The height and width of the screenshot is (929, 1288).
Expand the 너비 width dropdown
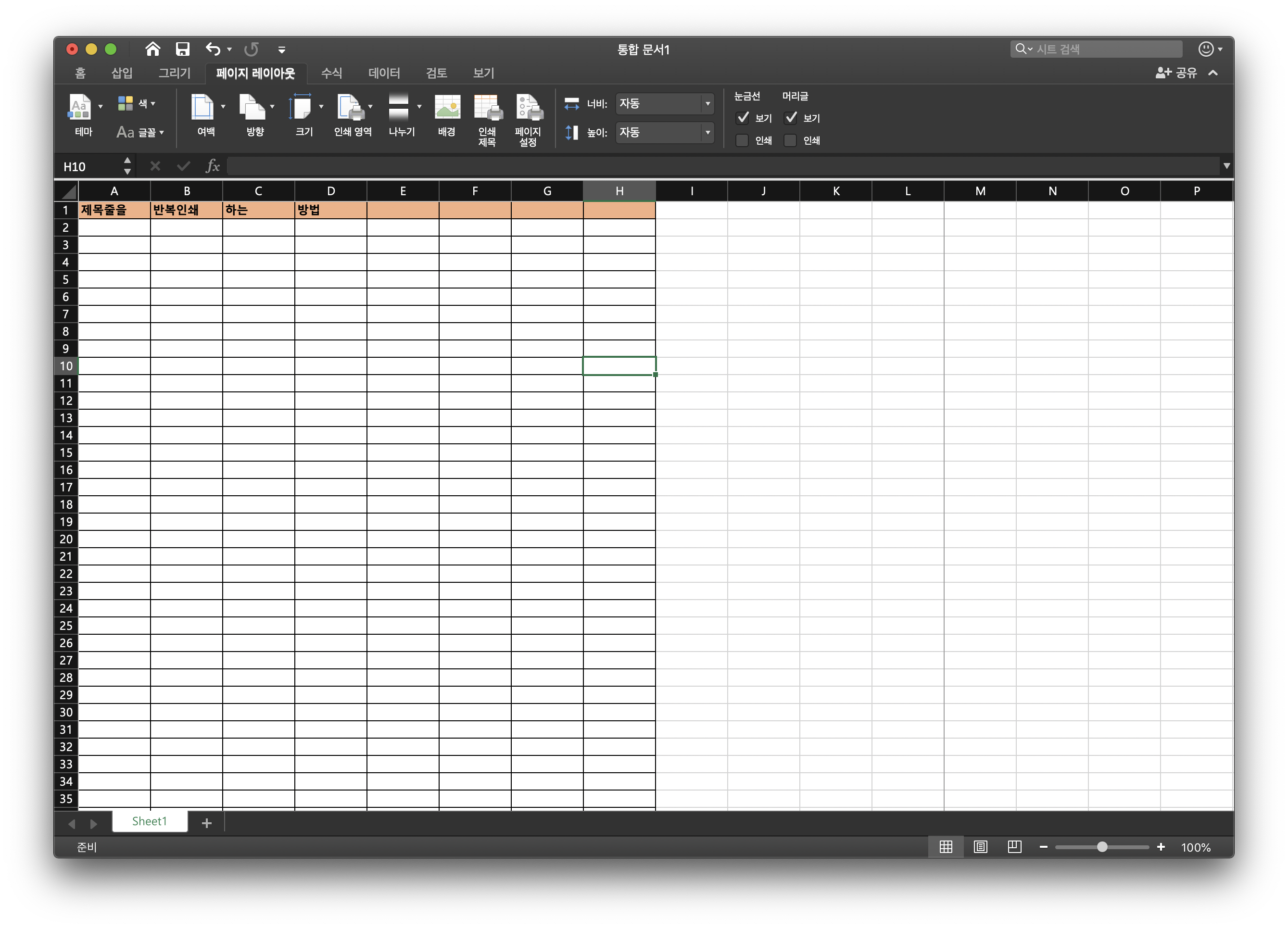[707, 104]
